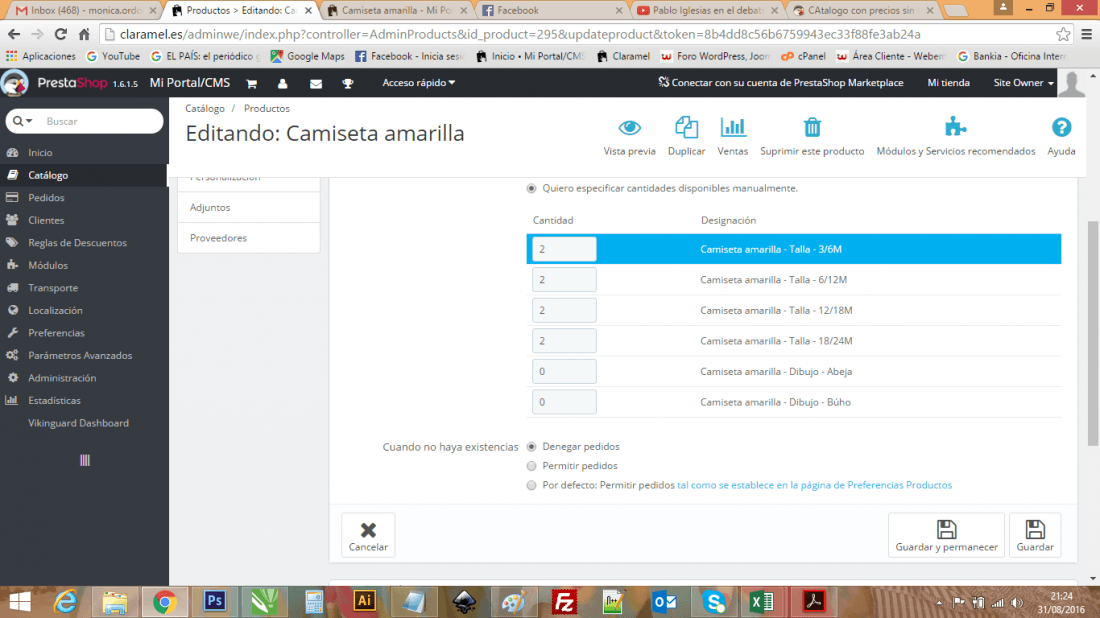This screenshot has height=618, width=1100.
Task: Switch to the Proveedores product tab
Action: pos(248,238)
